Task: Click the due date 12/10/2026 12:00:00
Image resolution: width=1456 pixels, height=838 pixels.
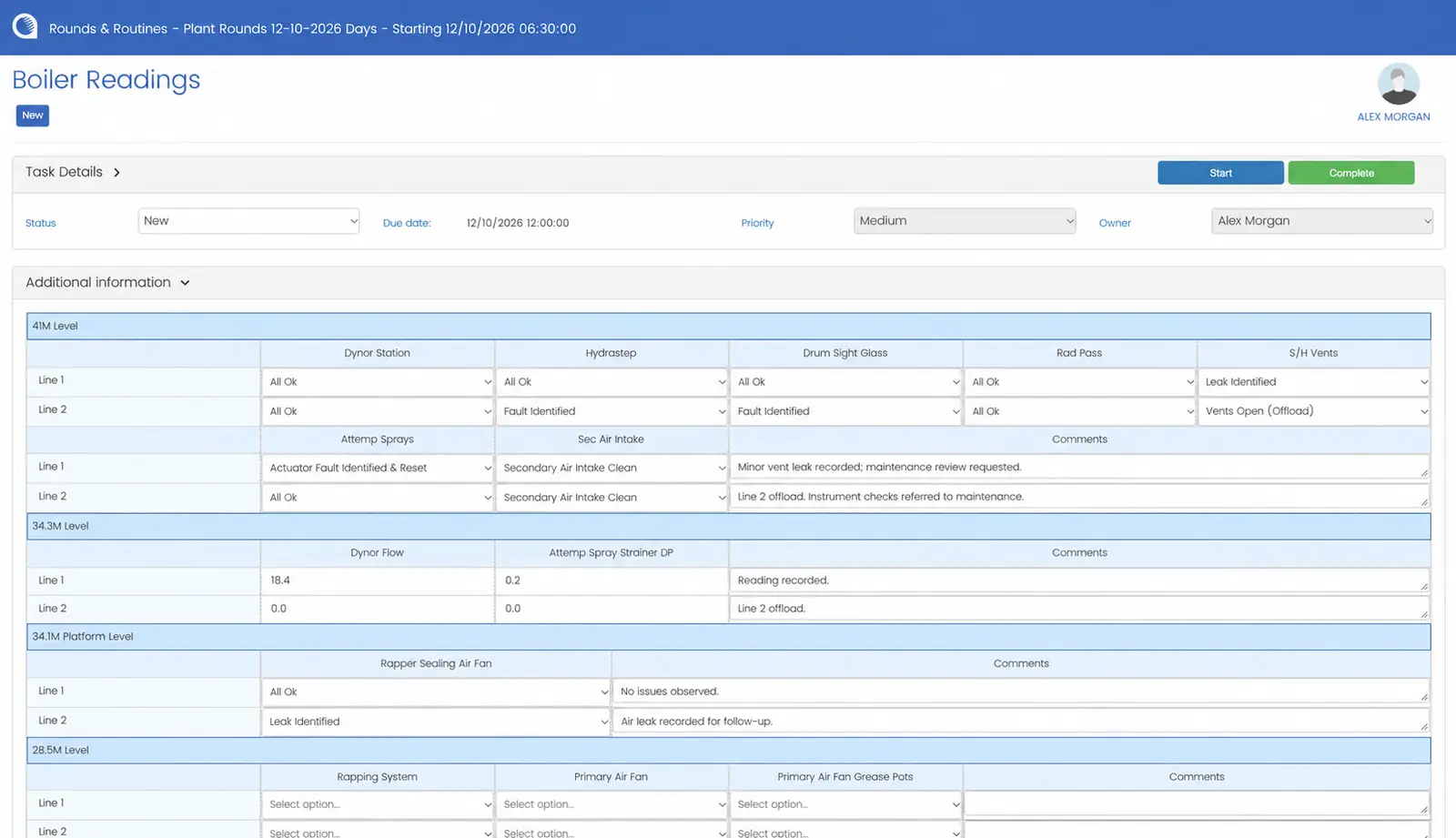Action: click(518, 223)
